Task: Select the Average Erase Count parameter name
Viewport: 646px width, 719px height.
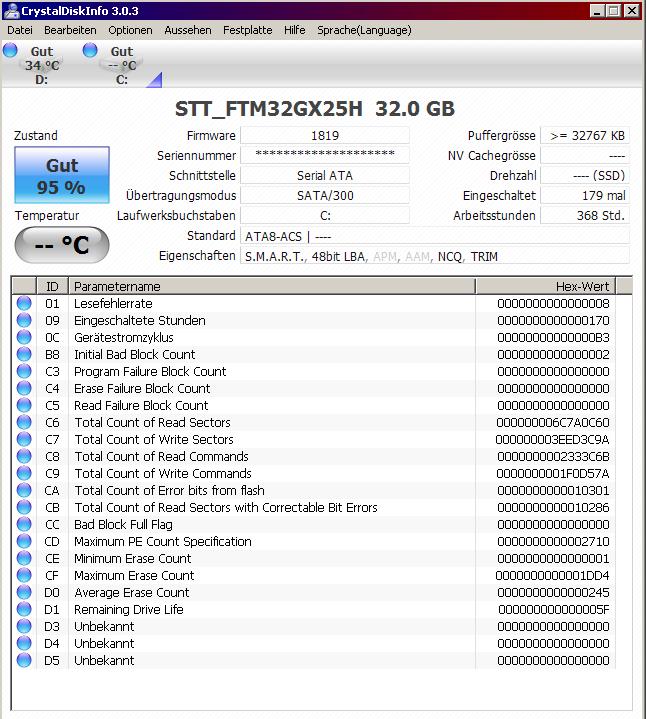Action: 132,592
